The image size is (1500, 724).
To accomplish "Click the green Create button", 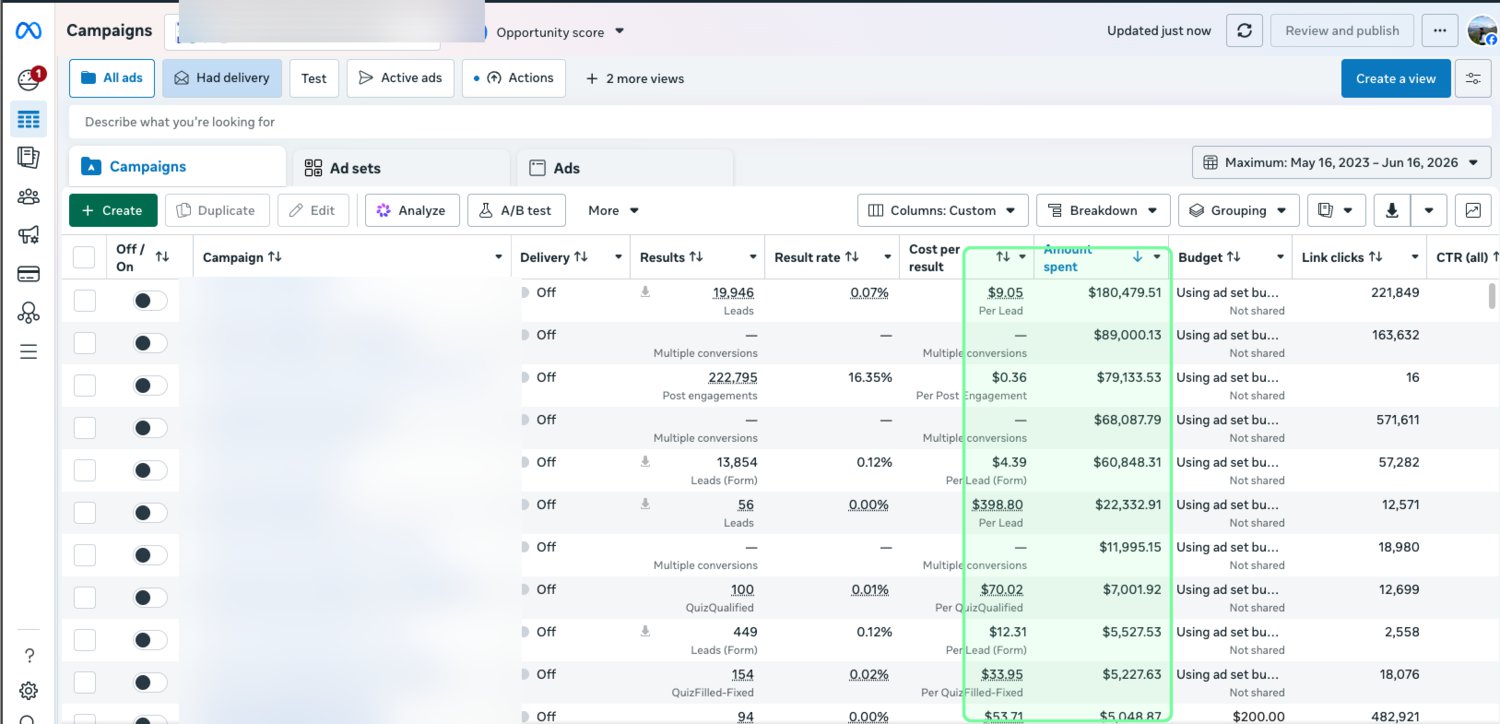I will tap(113, 211).
